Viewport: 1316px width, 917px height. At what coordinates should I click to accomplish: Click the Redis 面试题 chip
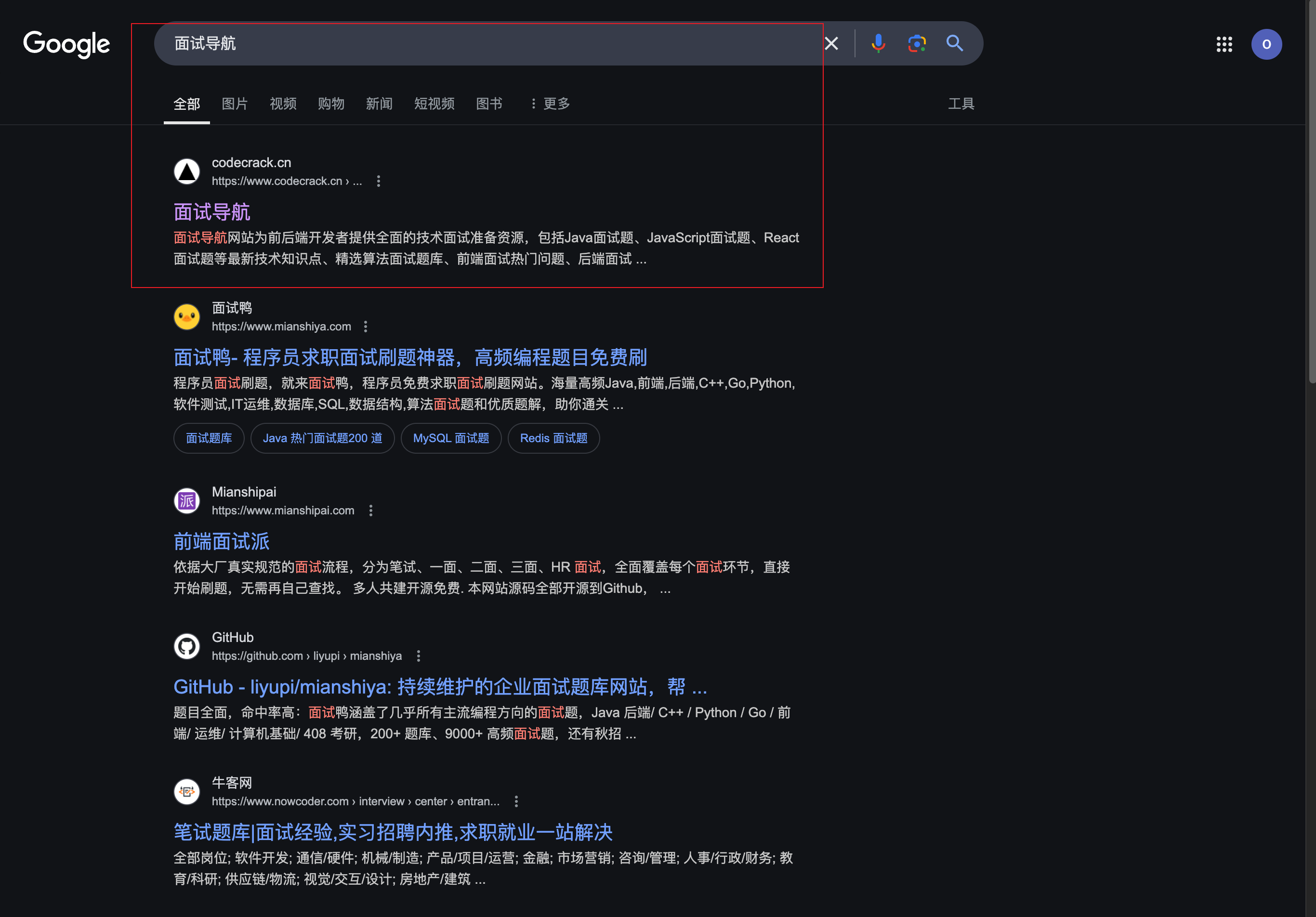coord(553,438)
